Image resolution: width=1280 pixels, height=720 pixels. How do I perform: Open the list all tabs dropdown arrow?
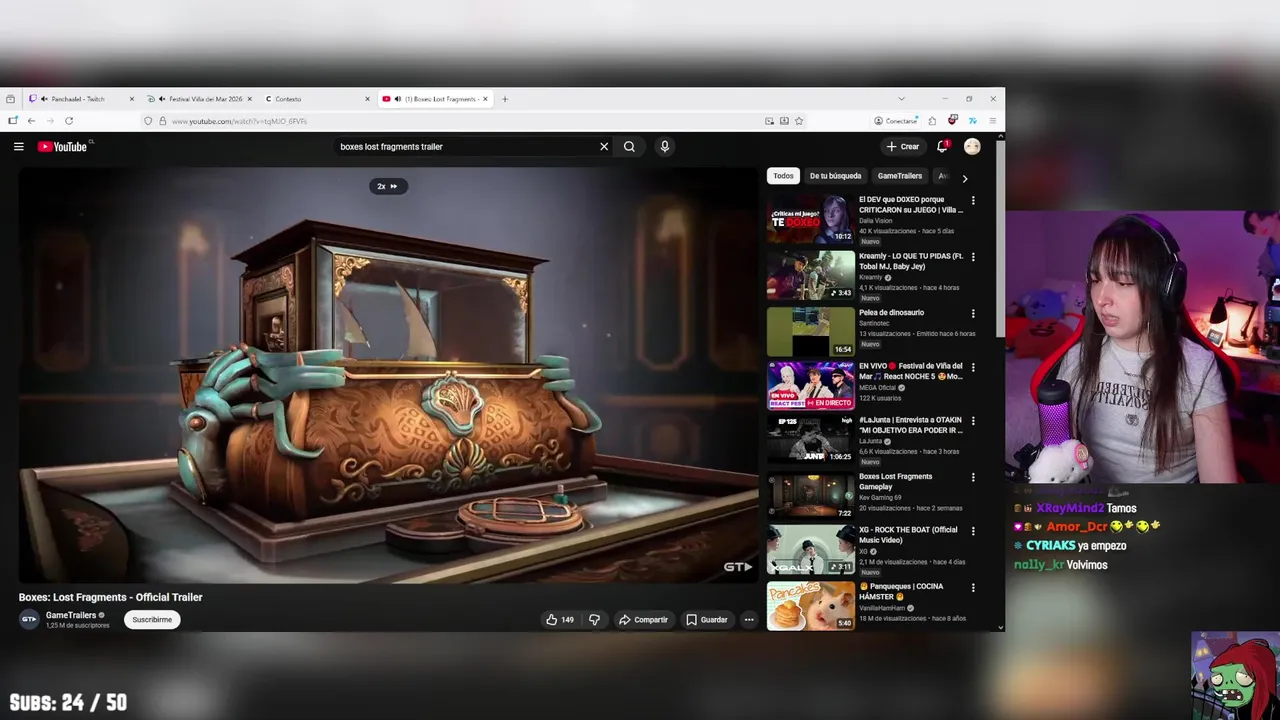click(901, 99)
